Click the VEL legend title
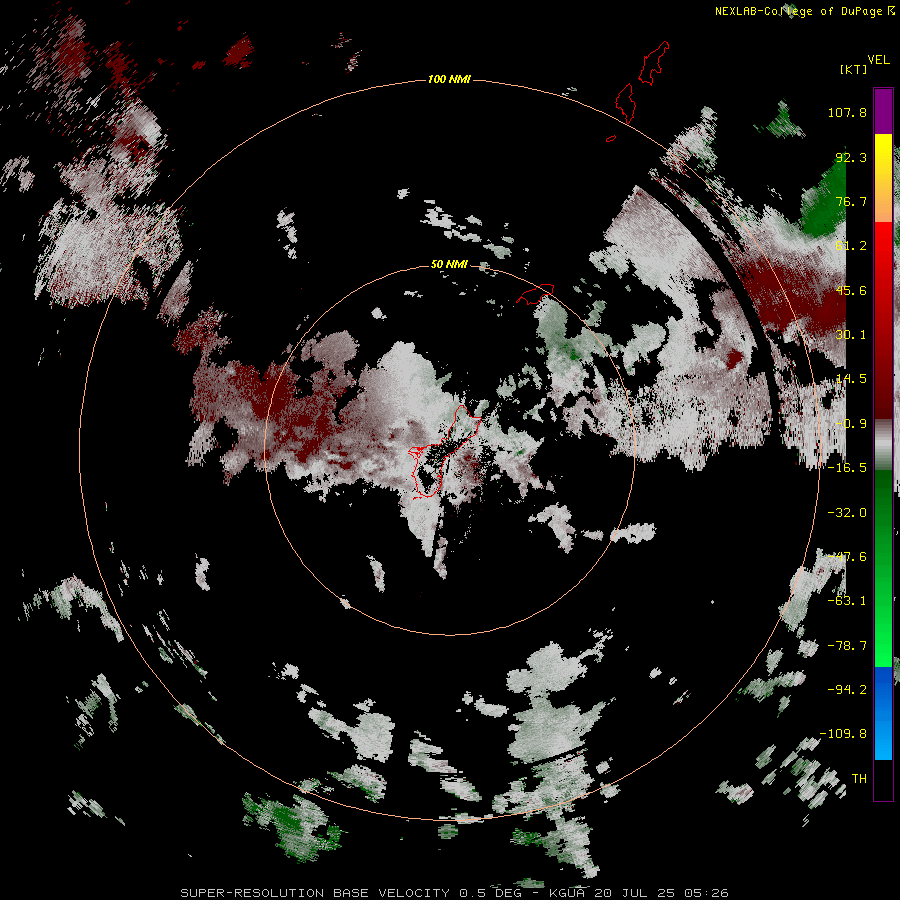The height and width of the screenshot is (900, 900). 878,59
